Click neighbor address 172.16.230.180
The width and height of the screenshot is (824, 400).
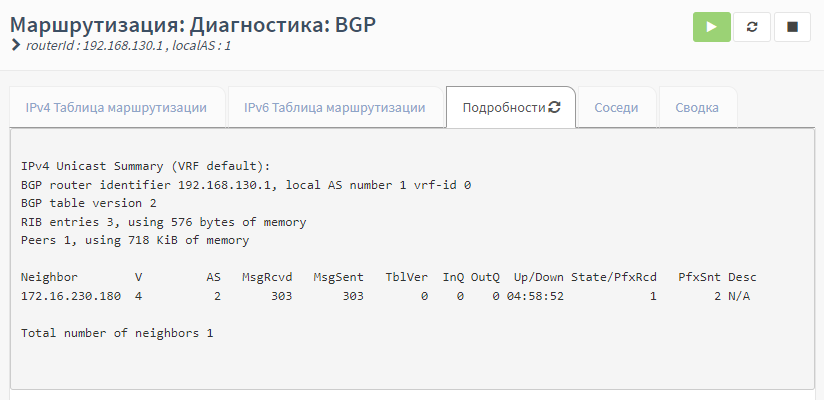tap(70, 297)
